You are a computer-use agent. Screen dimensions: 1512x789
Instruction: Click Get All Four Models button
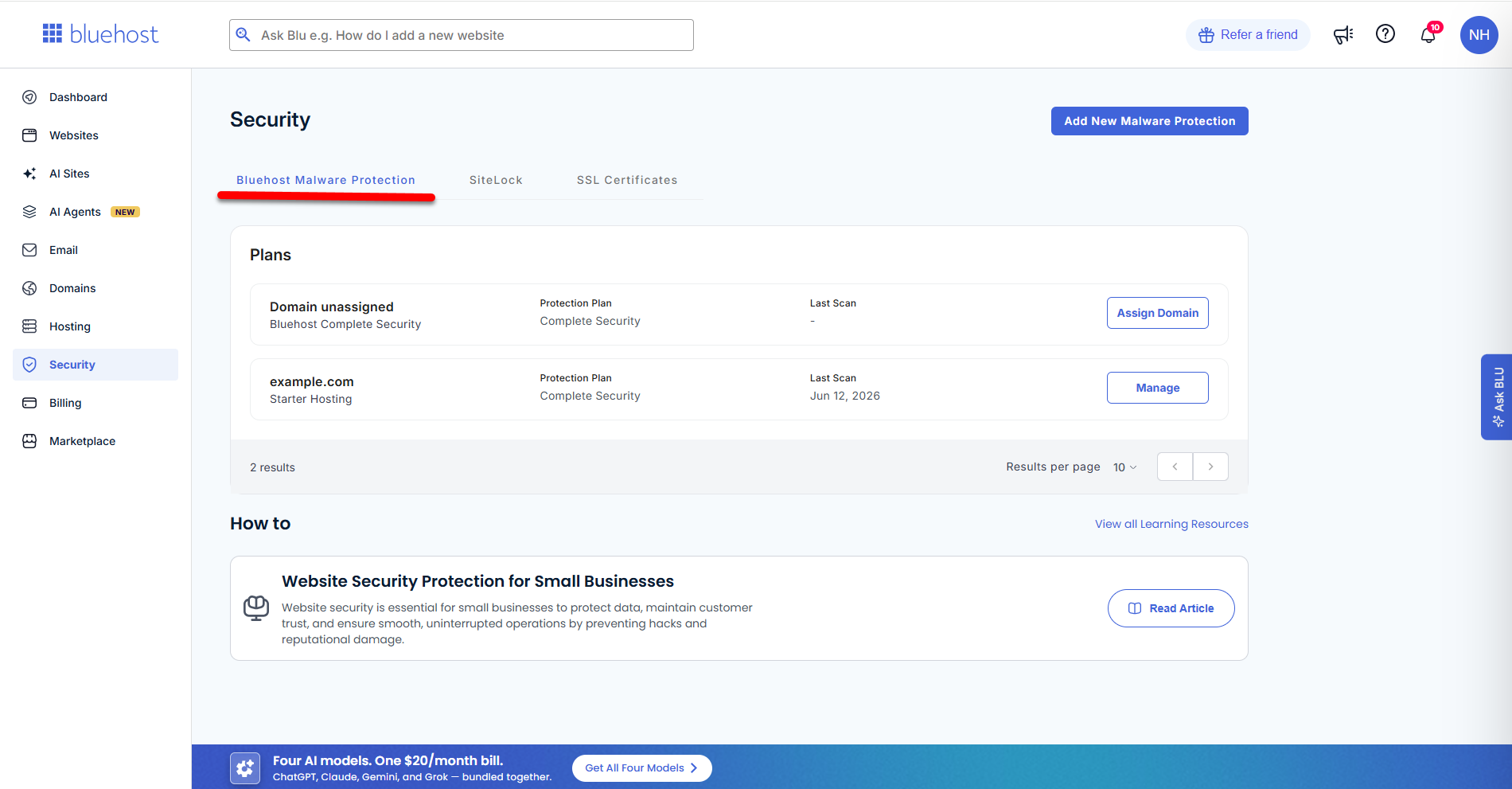[641, 768]
